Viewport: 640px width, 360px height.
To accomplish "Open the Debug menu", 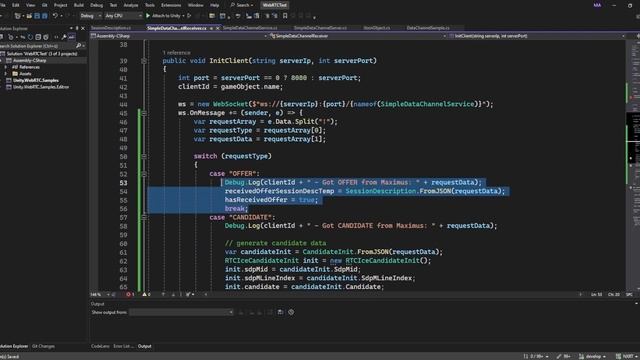I will click(x=96, y=5).
